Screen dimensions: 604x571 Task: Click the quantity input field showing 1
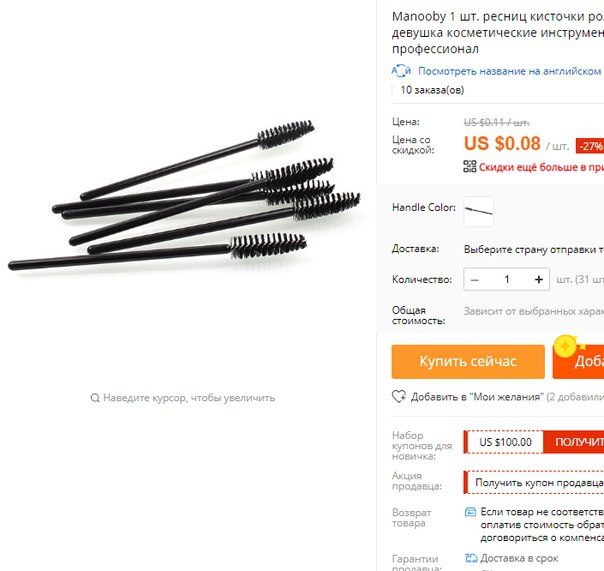[x=507, y=280]
